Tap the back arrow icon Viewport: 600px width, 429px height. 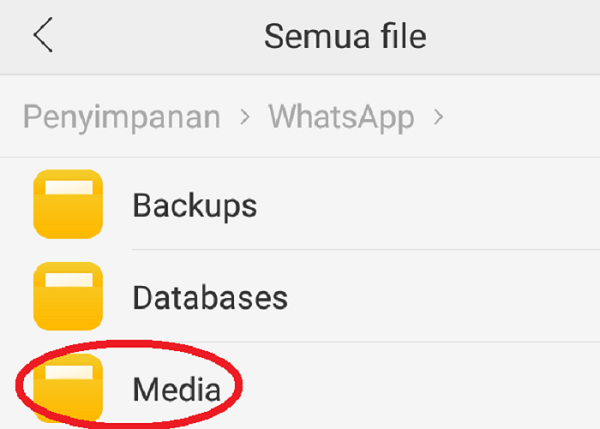coord(42,36)
